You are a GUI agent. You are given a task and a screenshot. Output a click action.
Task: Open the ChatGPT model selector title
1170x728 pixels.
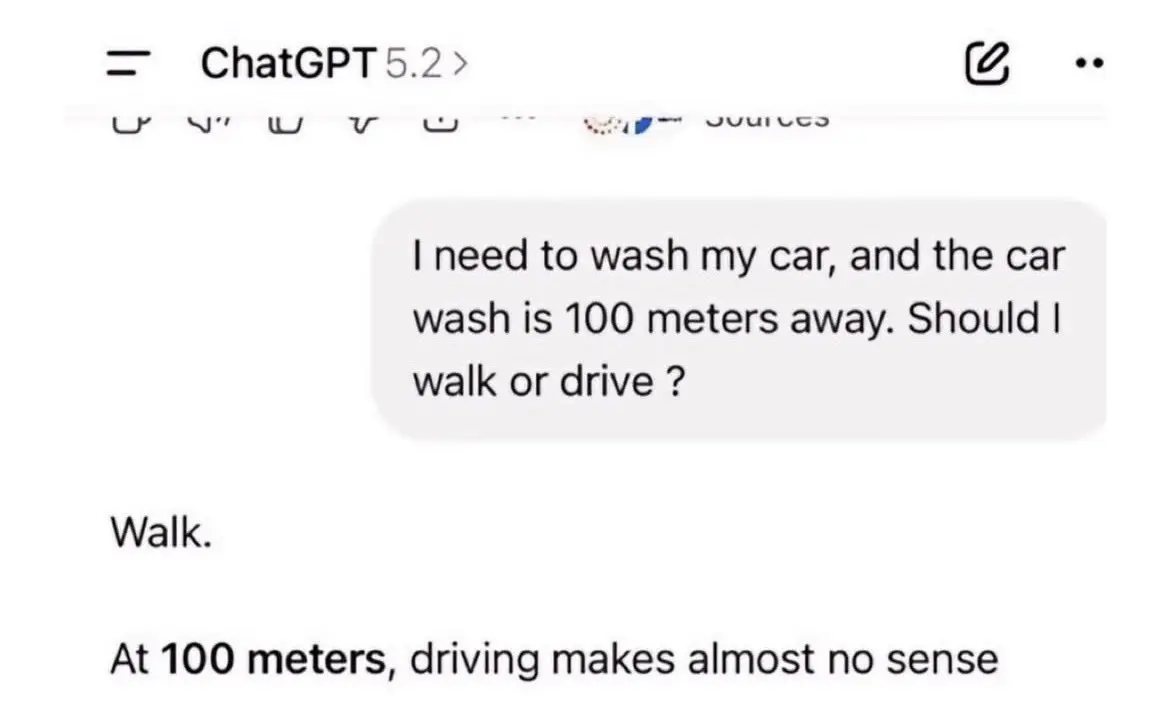click(288, 64)
